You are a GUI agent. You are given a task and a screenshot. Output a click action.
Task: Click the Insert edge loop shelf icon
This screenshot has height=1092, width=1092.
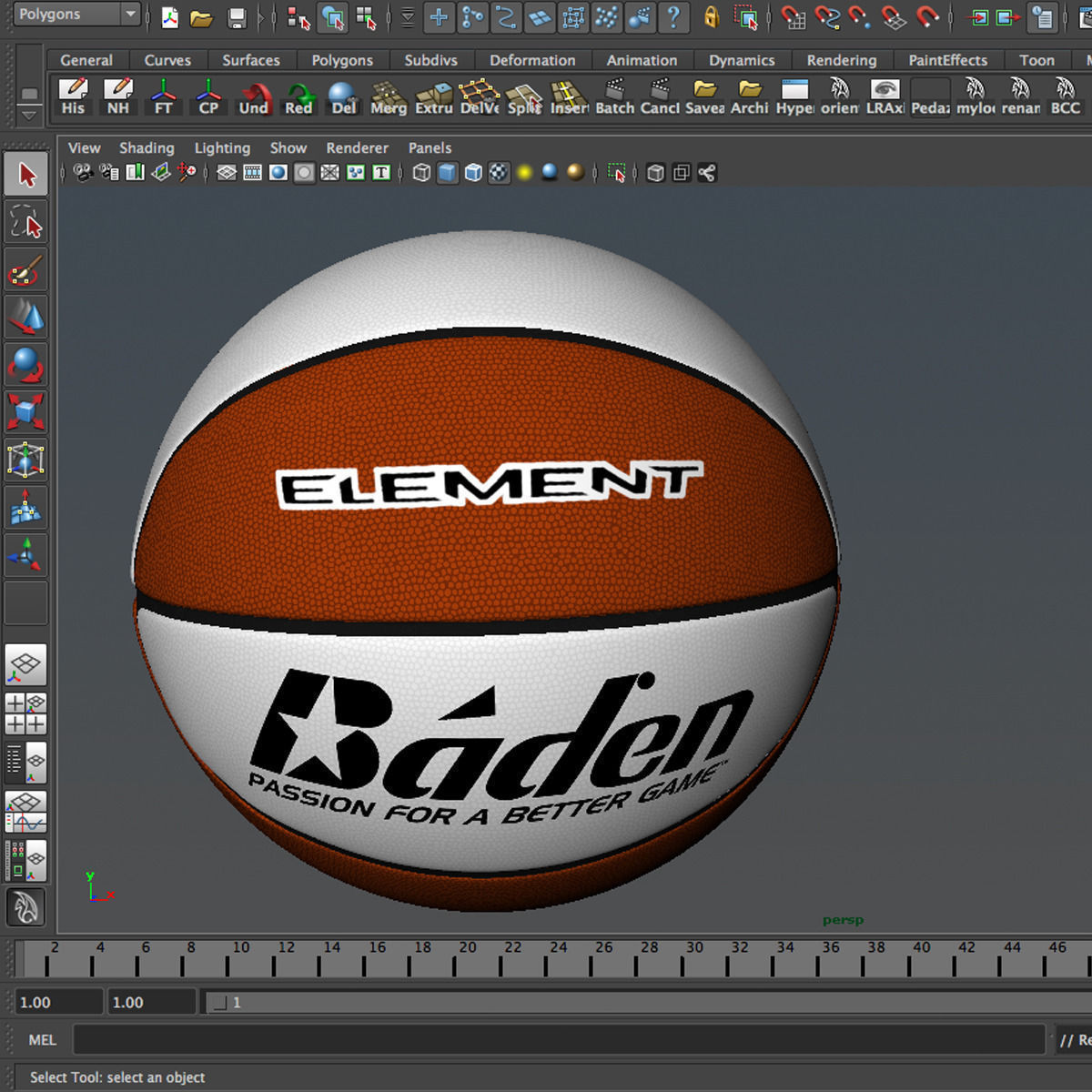pyautogui.click(x=570, y=98)
